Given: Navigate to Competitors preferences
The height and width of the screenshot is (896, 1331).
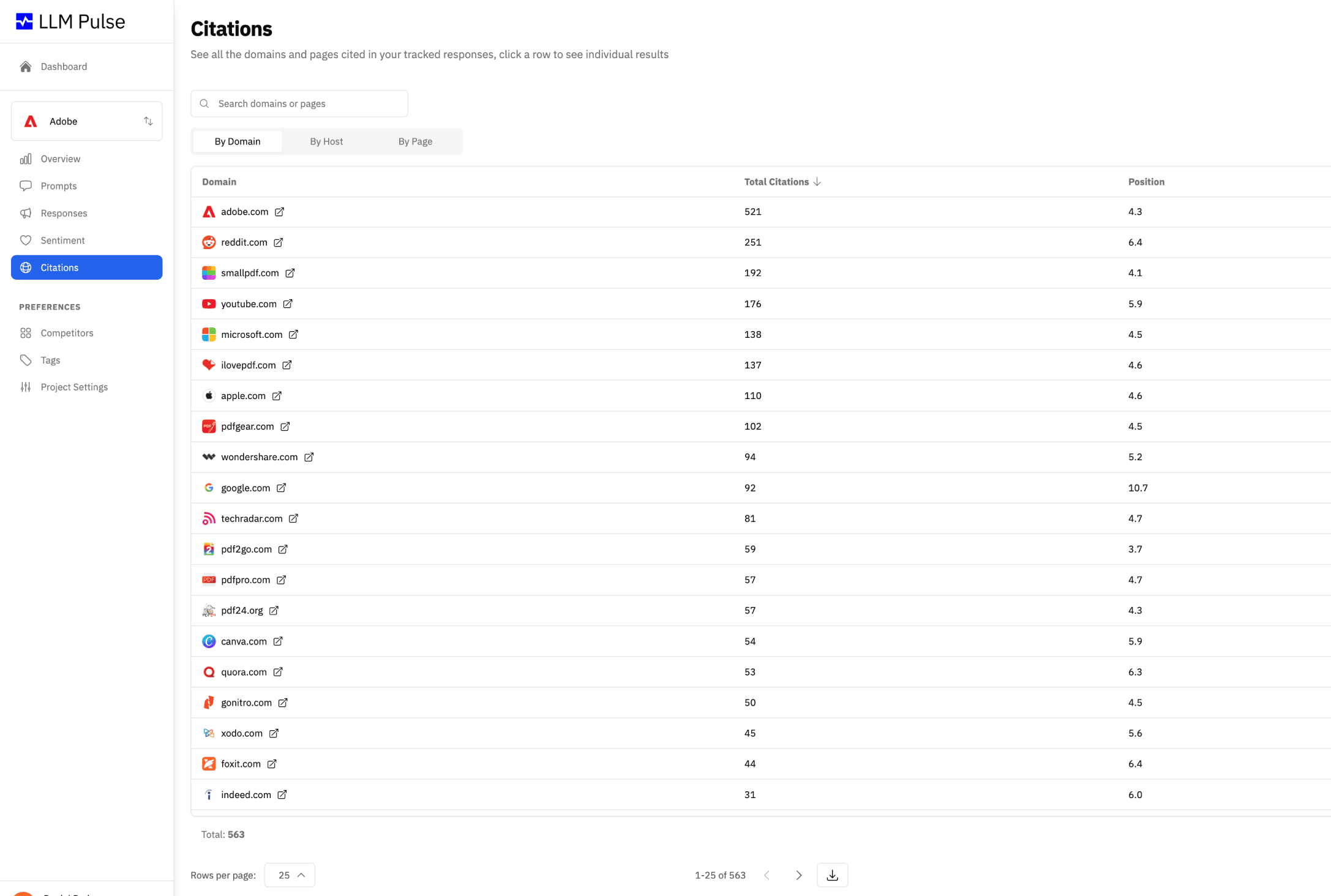Looking at the screenshot, I should 67,333.
